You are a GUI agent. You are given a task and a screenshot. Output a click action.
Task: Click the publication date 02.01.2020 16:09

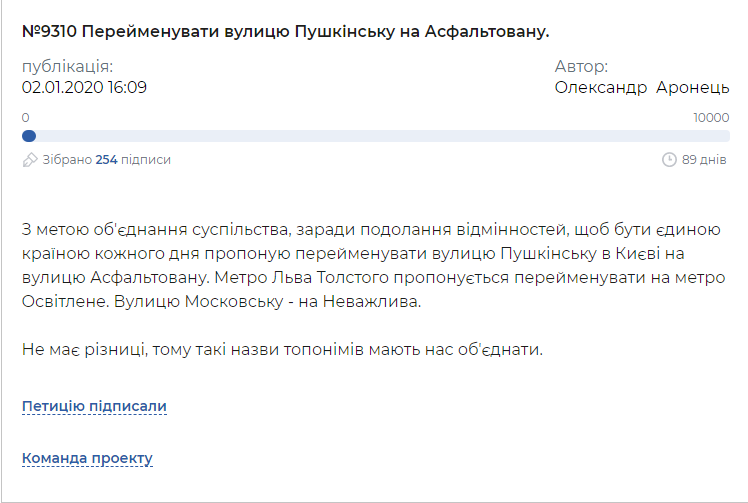(x=84, y=87)
